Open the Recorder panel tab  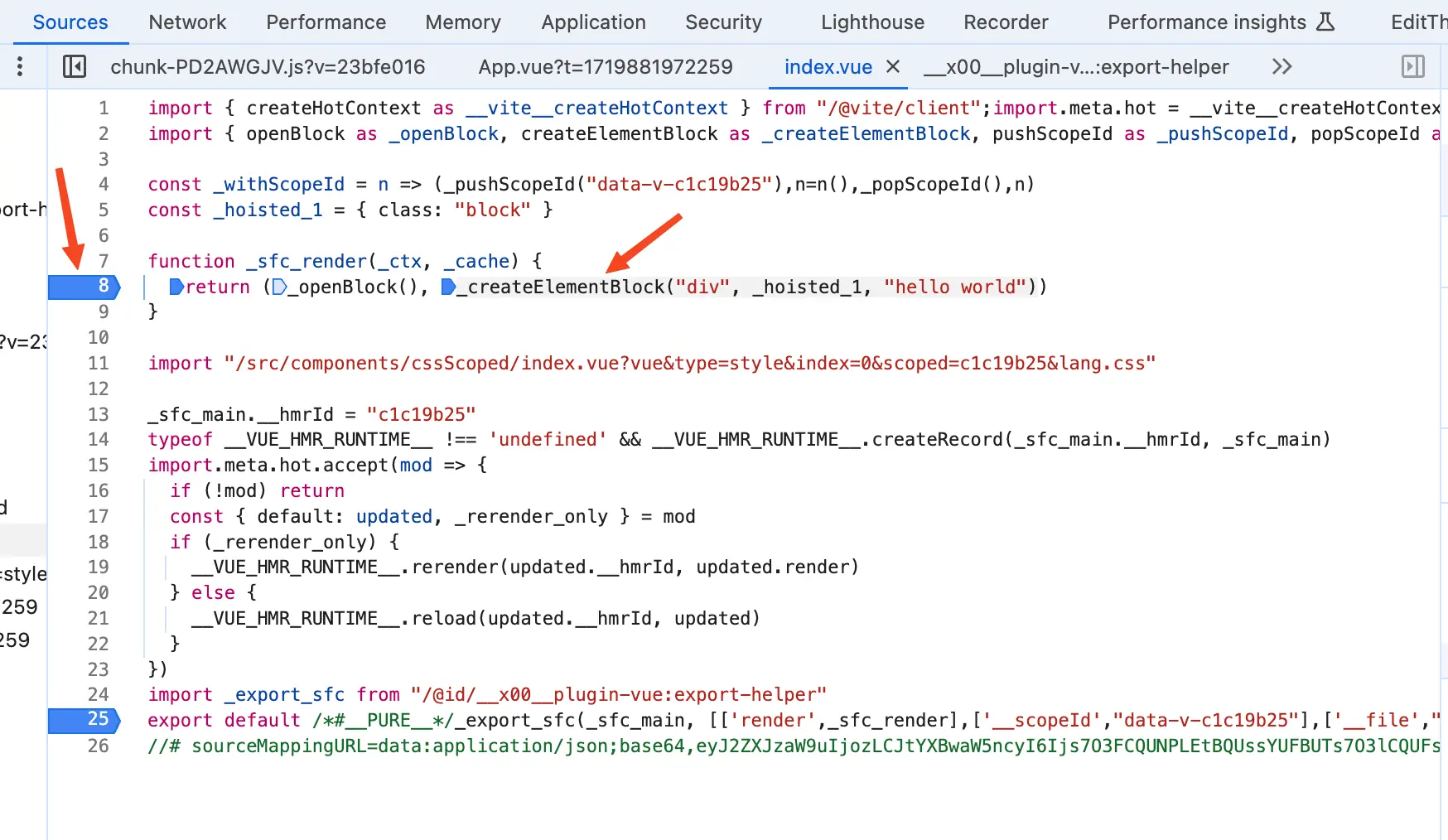[1006, 22]
